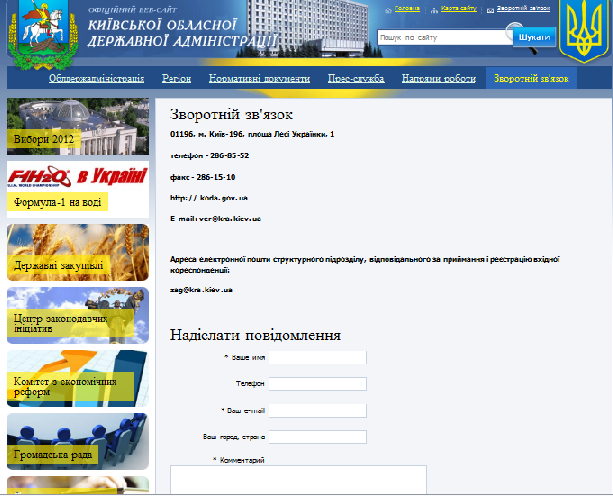Click the Ukrainian trident emblem
This screenshot has height=496, width=613.
coord(583,33)
